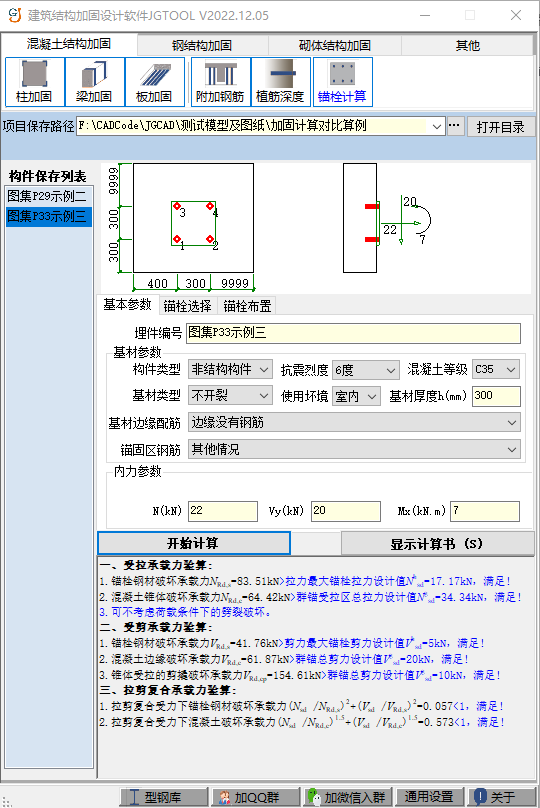
Task: Click the N(kN) input field
Action: (223, 511)
